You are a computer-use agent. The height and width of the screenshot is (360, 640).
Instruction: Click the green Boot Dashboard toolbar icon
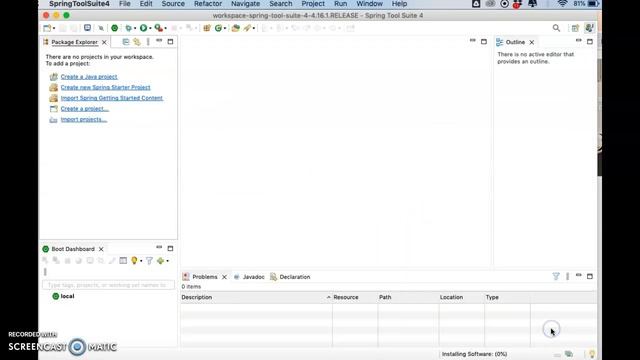(115, 28)
